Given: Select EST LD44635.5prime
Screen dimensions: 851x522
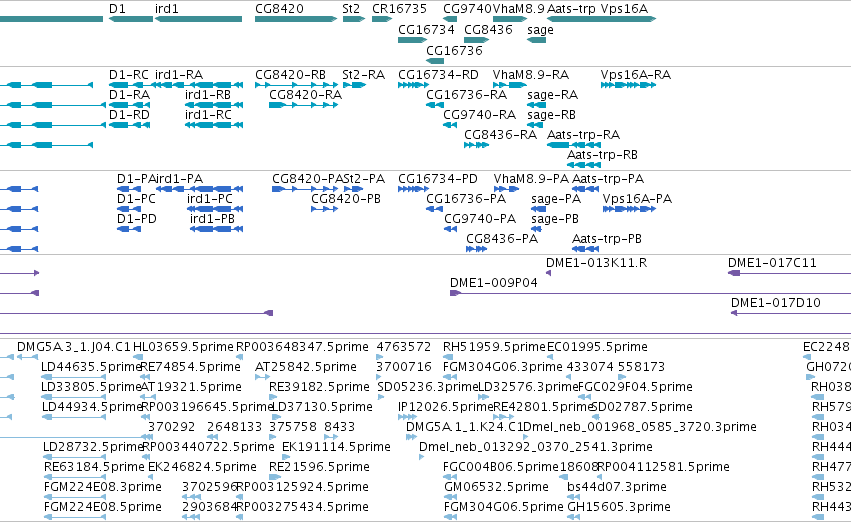Looking at the screenshot, I should (x=73, y=377).
